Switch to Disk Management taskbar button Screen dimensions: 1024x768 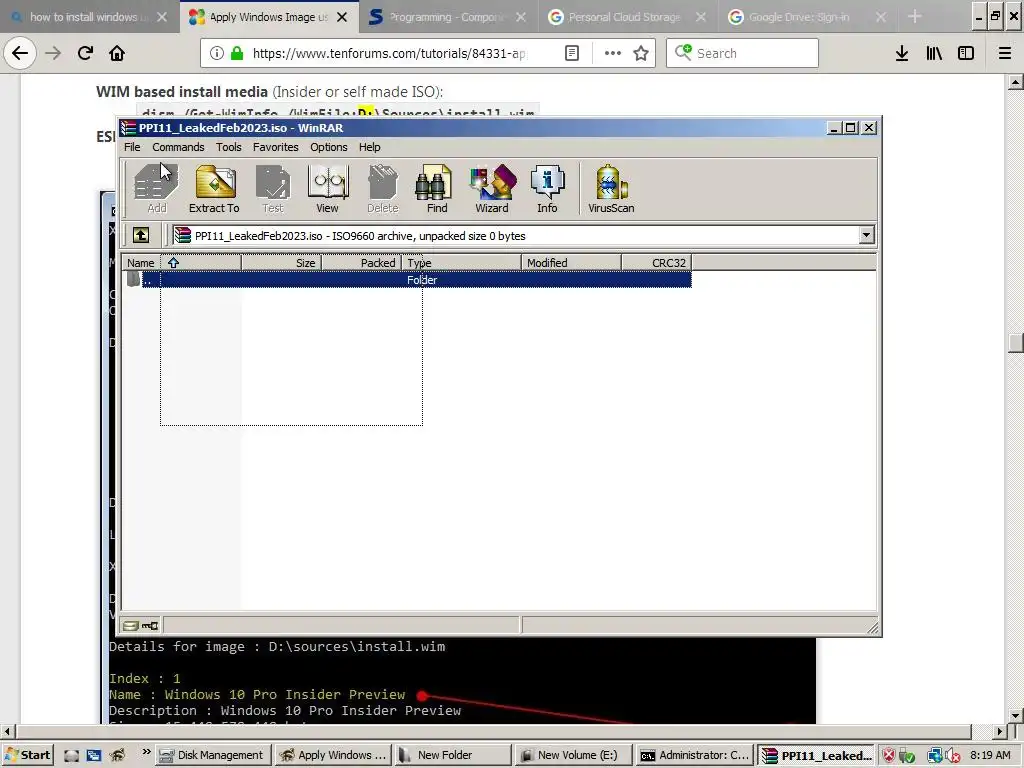pos(213,755)
